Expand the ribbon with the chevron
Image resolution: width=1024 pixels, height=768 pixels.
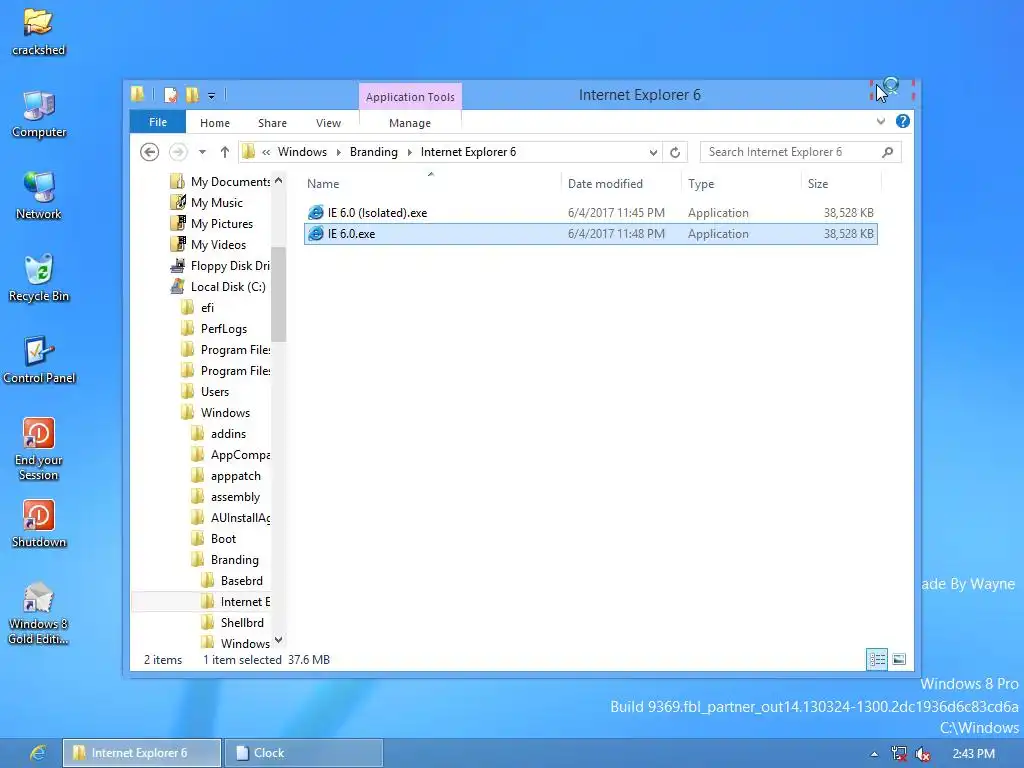[x=880, y=121]
